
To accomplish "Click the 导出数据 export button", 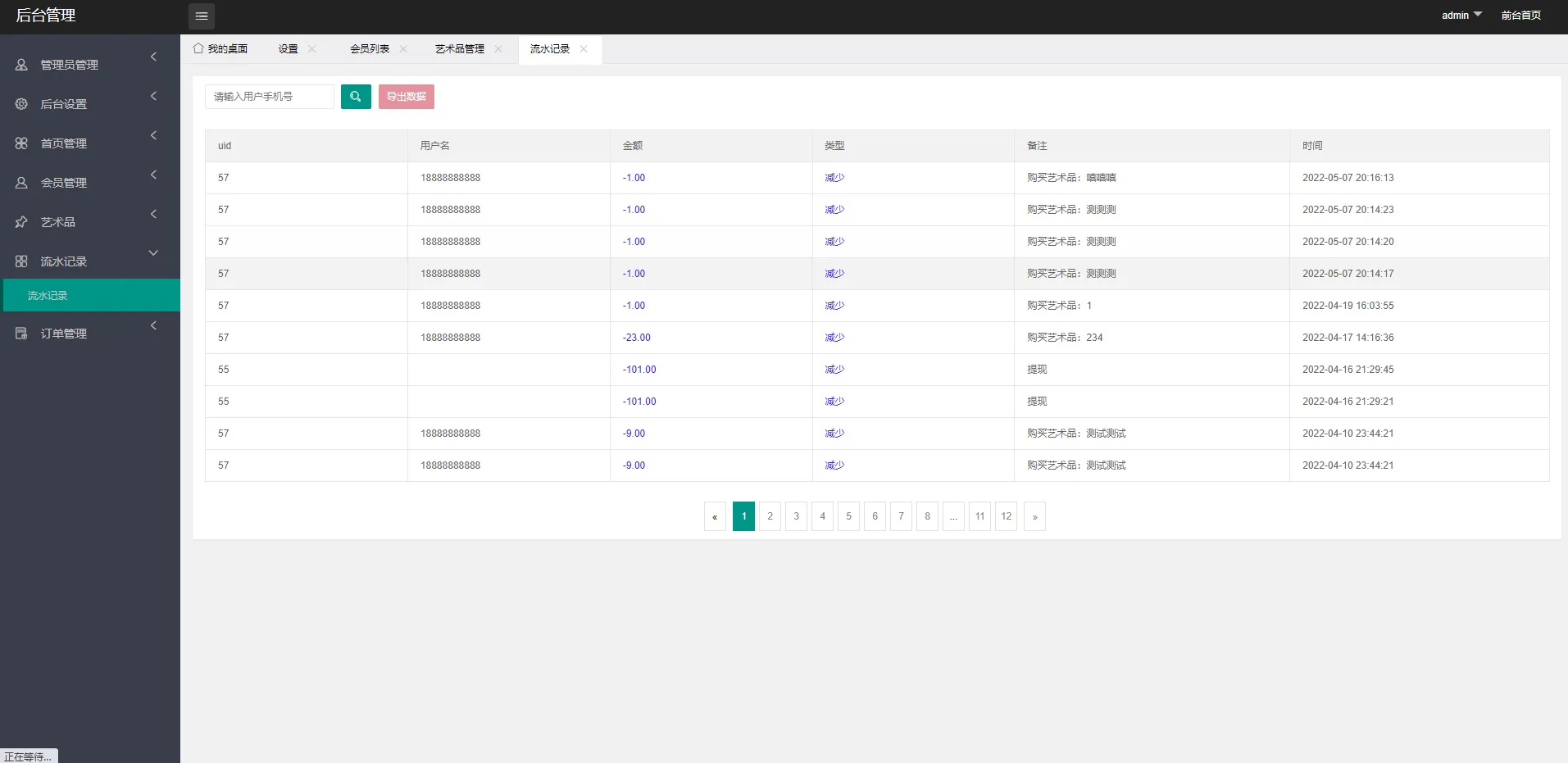I will point(406,97).
